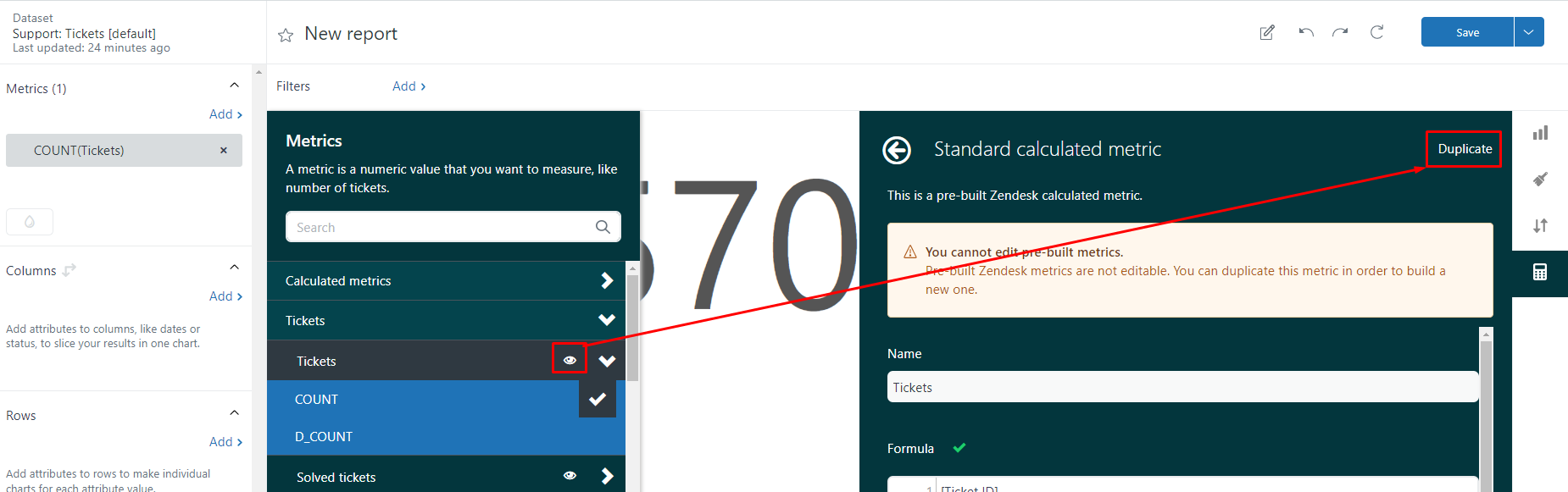
Task: Open the Save button dropdown arrow
Action: tap(1528, 32)
